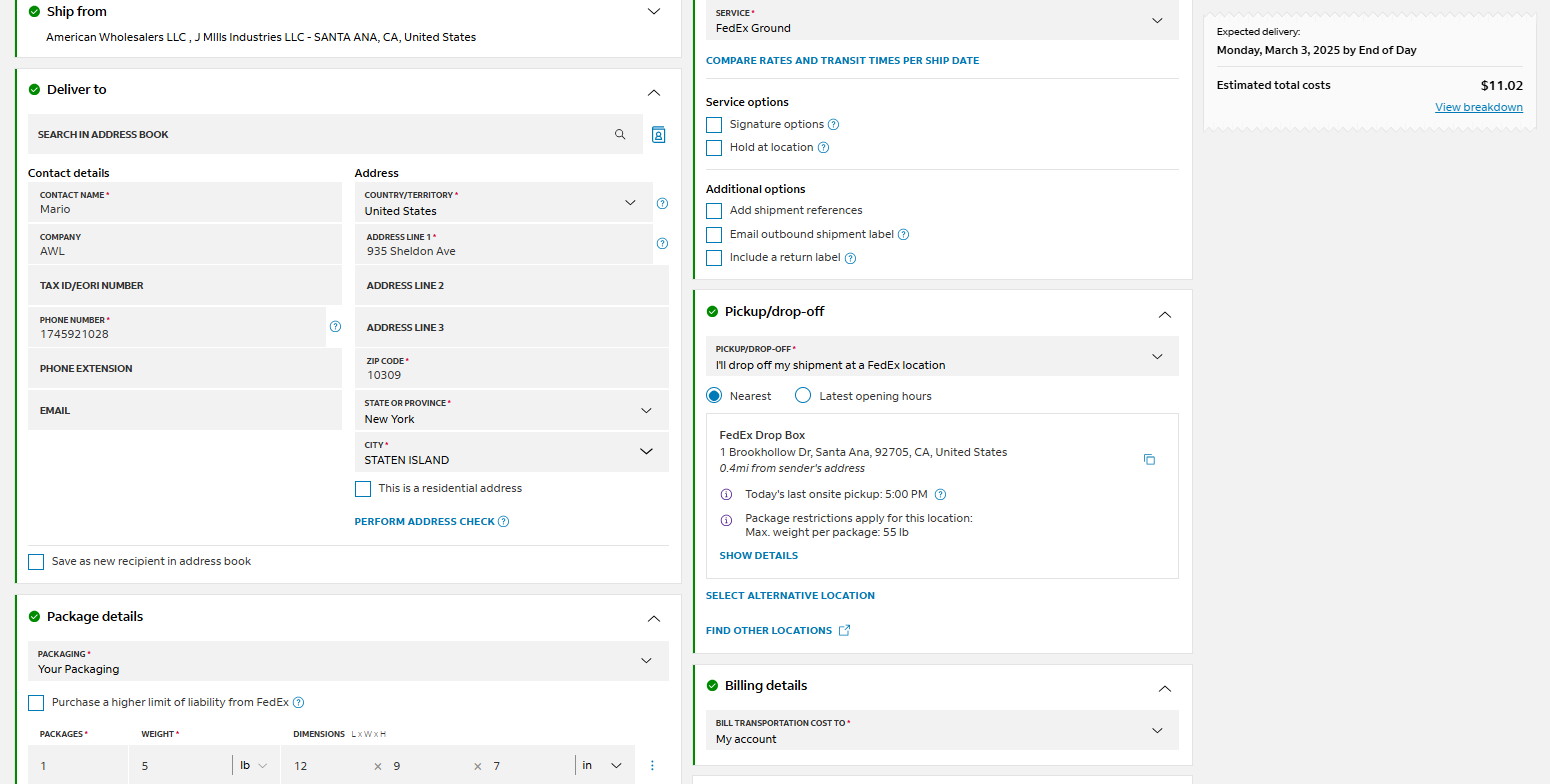Show help for higher limit of liability
Viewport: 1550px width, 784px height.
coord(298,702)
